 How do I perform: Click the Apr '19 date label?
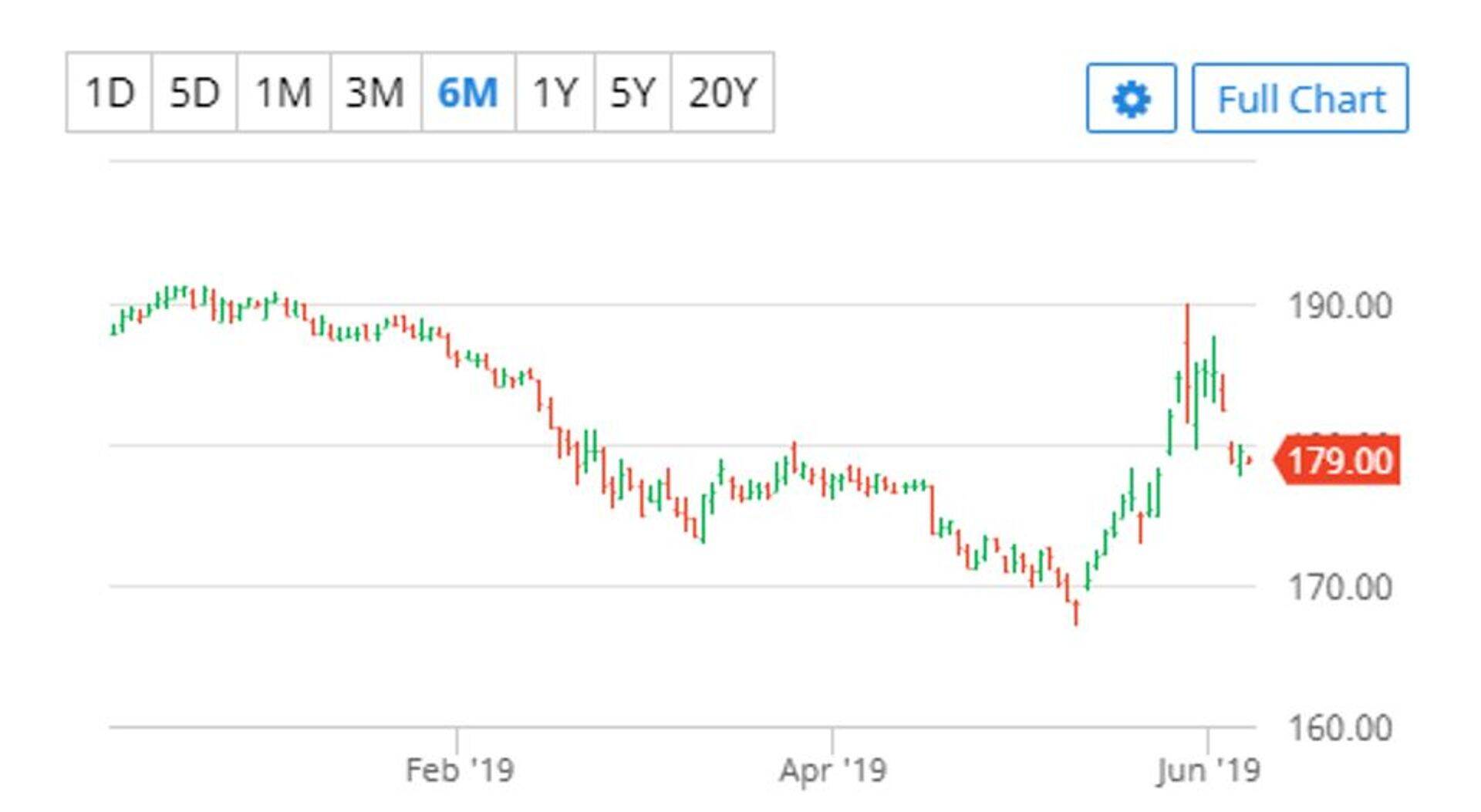point(832,770)
